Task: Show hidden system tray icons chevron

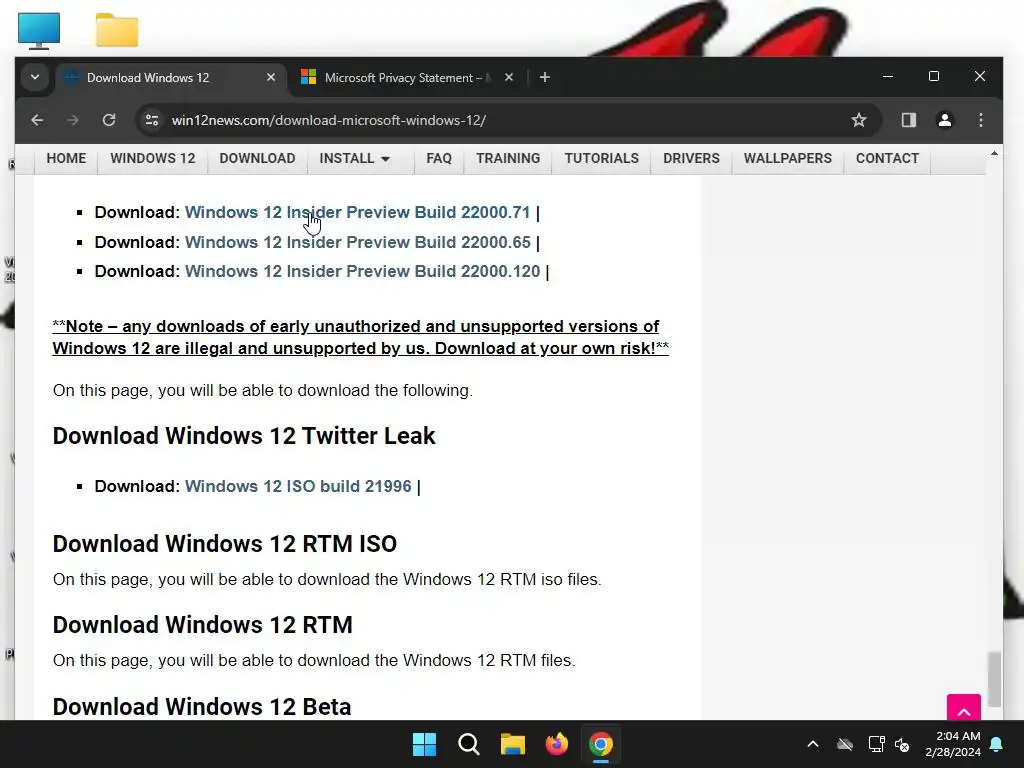Action: 812,744
